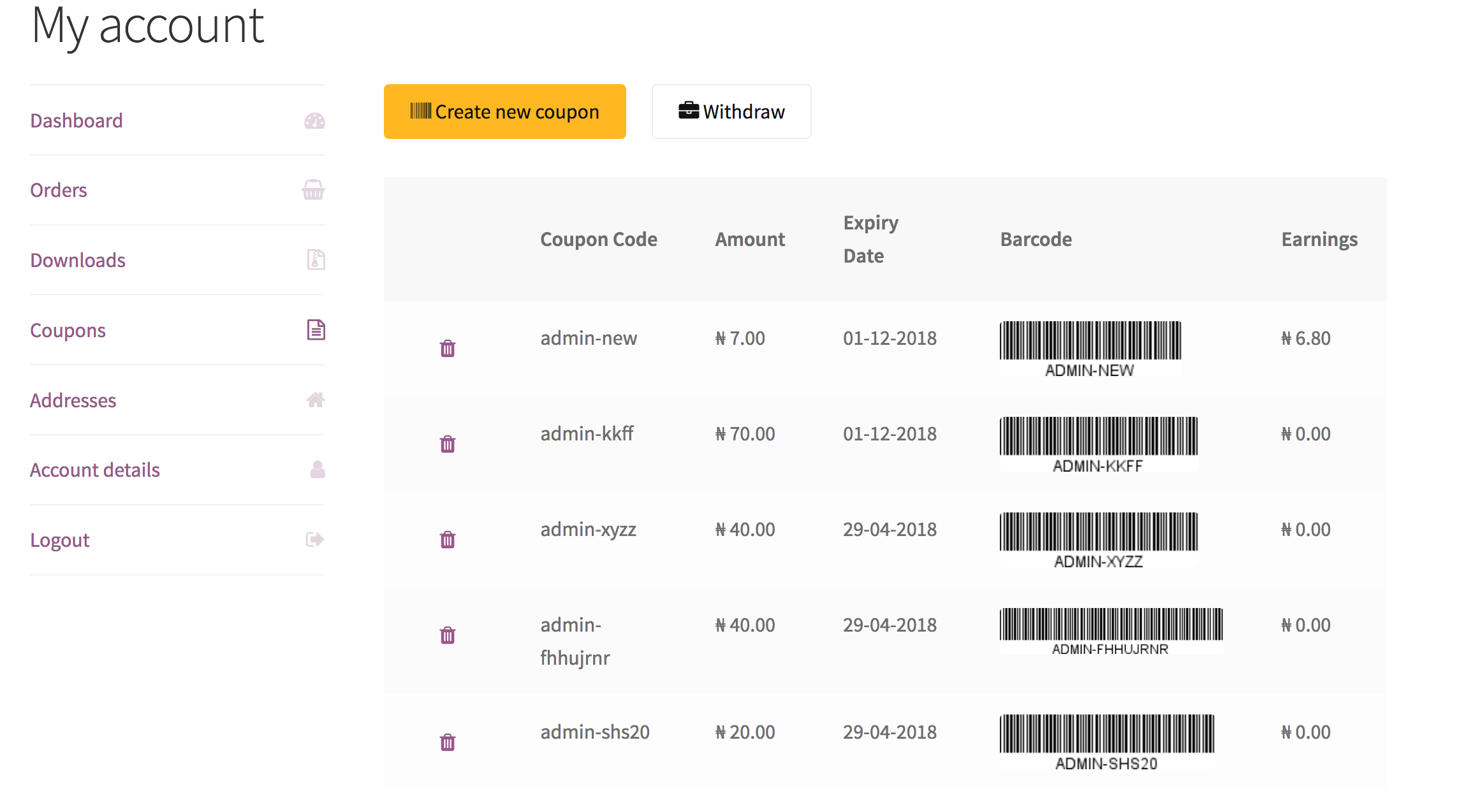Remove the admin-xyzz coupon via trash icon

coord(448,539)
